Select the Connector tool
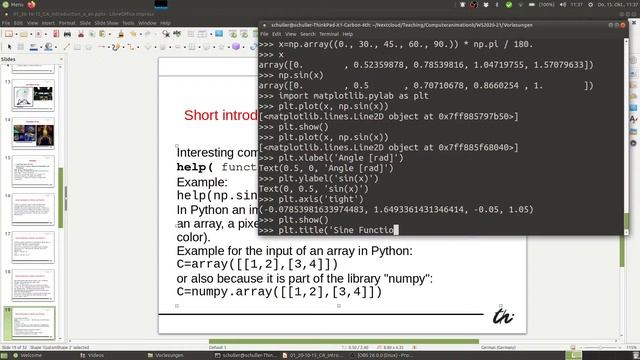This screenshot has width=640, height=360. pyautogui.click(x=131, y=47)
